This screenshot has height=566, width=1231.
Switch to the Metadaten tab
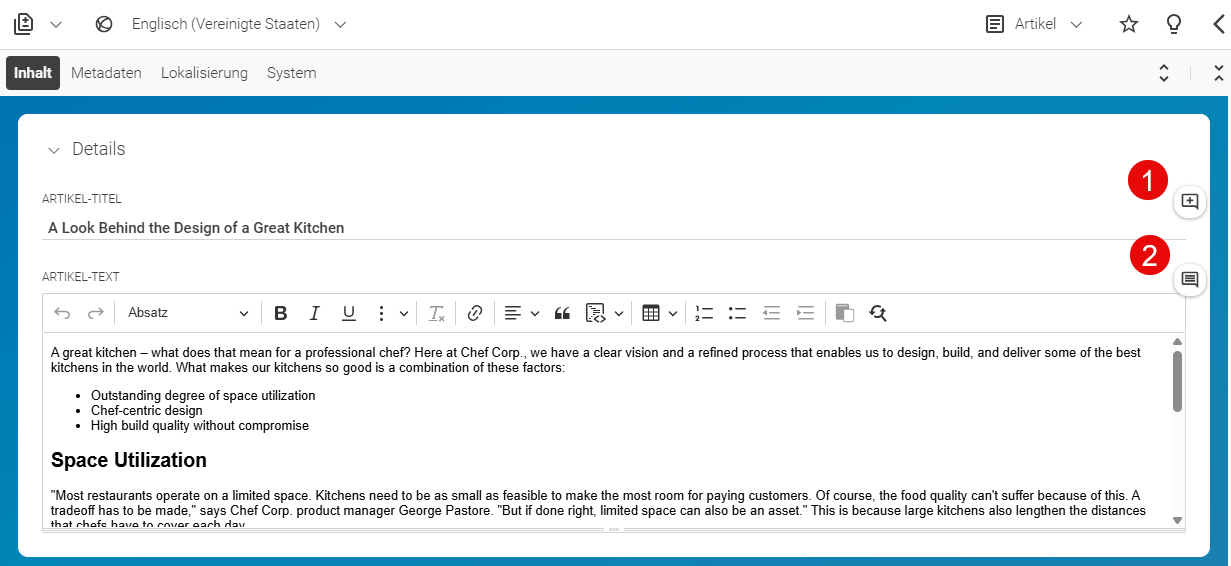click(106, 73)
